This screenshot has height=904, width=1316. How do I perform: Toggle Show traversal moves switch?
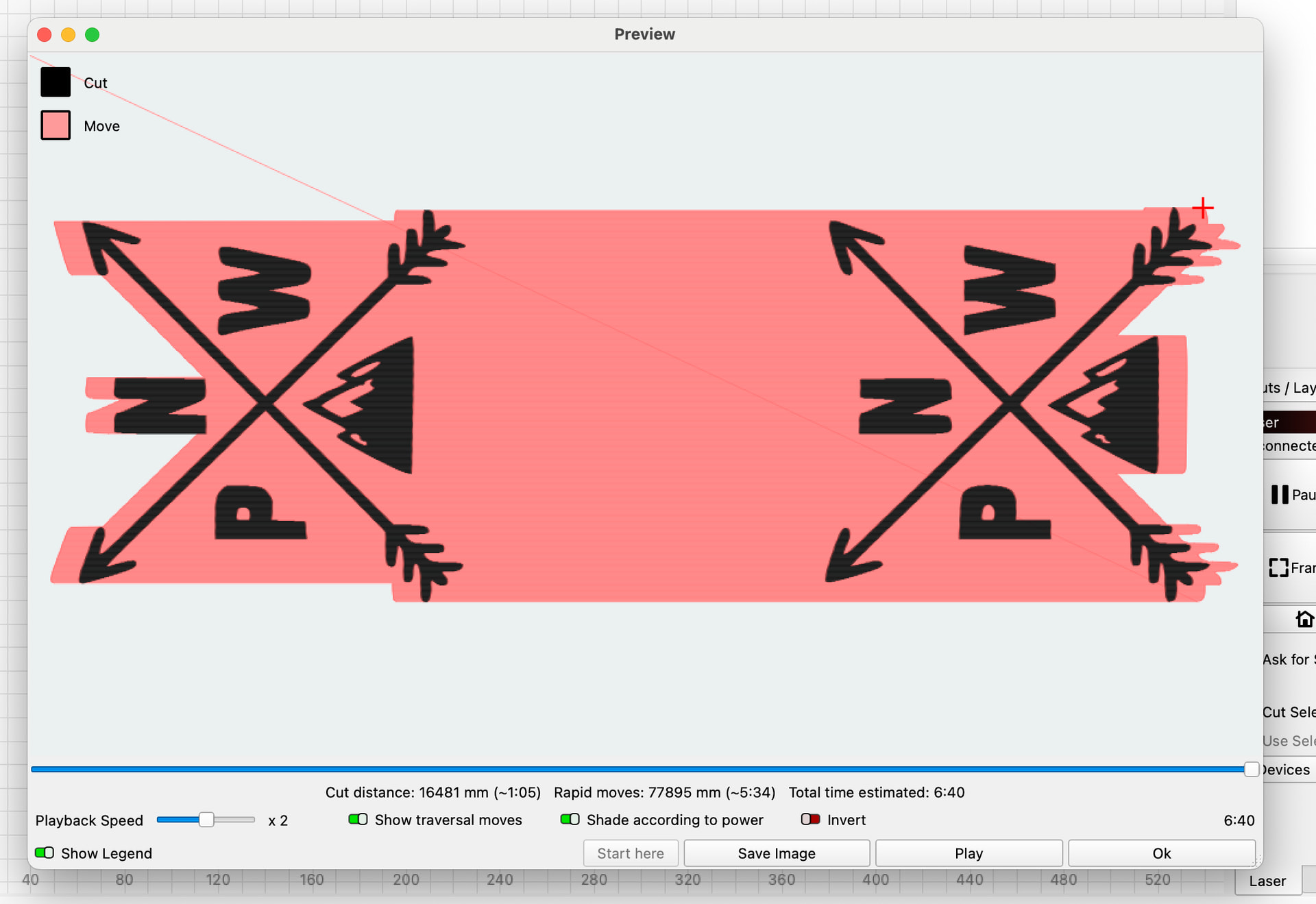point(358,820)
